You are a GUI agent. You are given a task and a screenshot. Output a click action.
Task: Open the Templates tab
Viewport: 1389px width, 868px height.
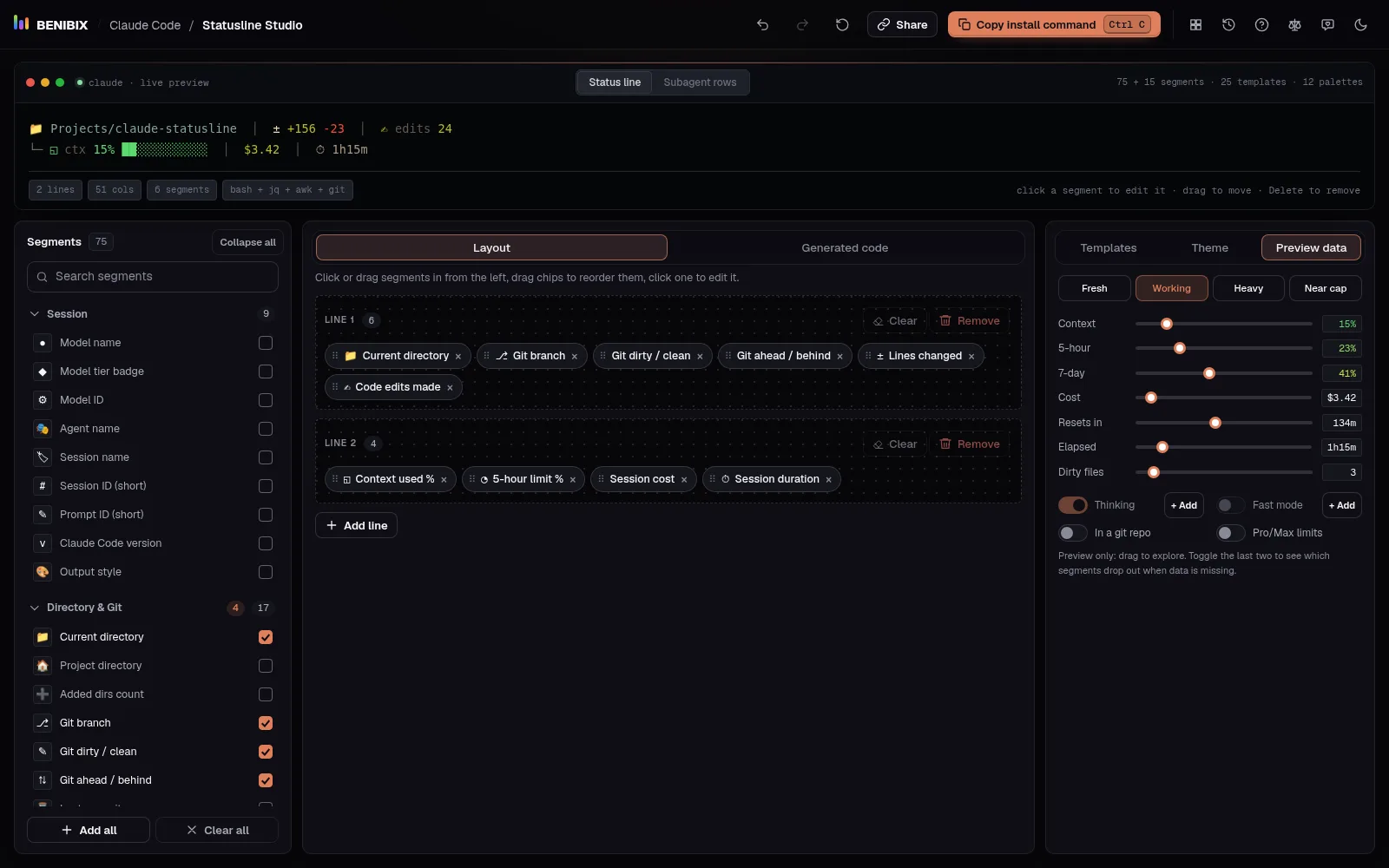[1109, 248]
